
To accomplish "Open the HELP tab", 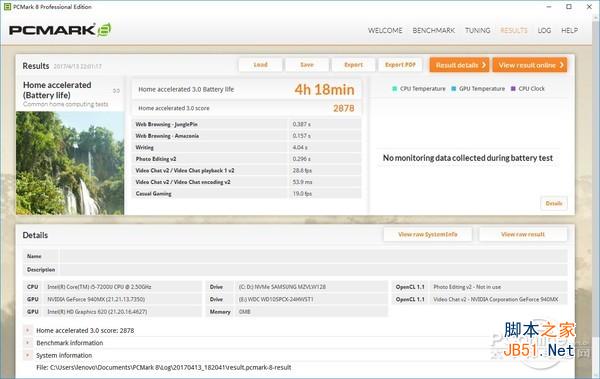I will tap(569, 31).
